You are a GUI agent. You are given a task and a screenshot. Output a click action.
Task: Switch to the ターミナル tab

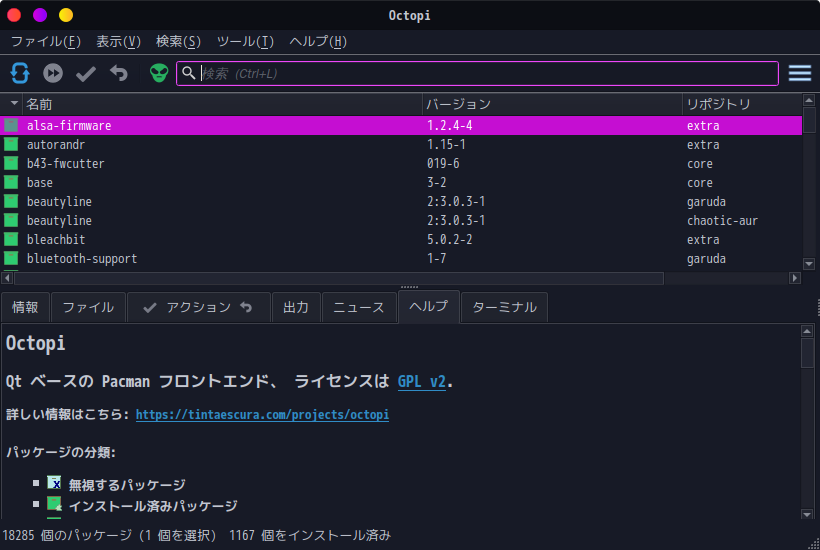(x=505, y=307)
